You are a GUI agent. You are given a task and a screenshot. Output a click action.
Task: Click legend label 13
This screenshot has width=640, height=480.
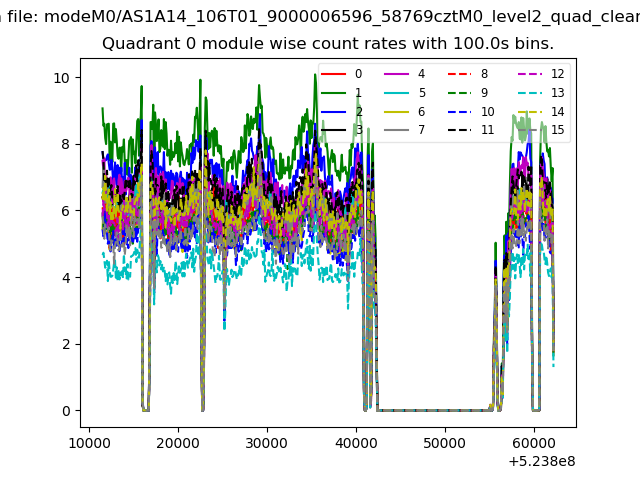pos(558,93)
